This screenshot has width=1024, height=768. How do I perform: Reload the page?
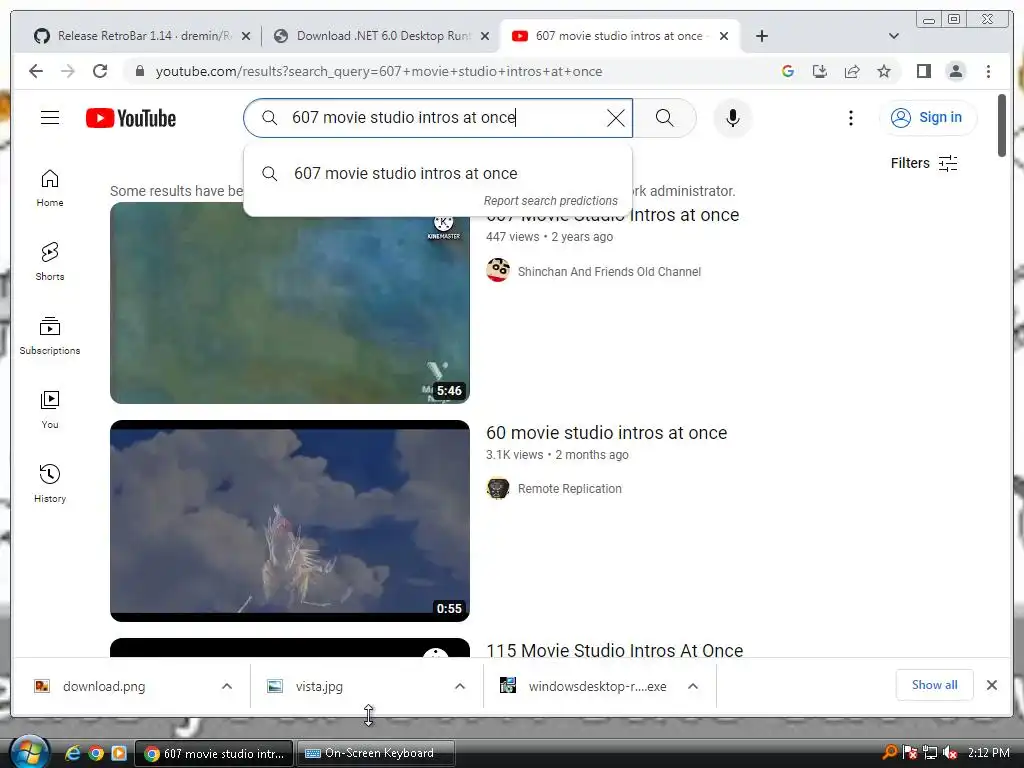pyautogui.click(x=100, y=71)
